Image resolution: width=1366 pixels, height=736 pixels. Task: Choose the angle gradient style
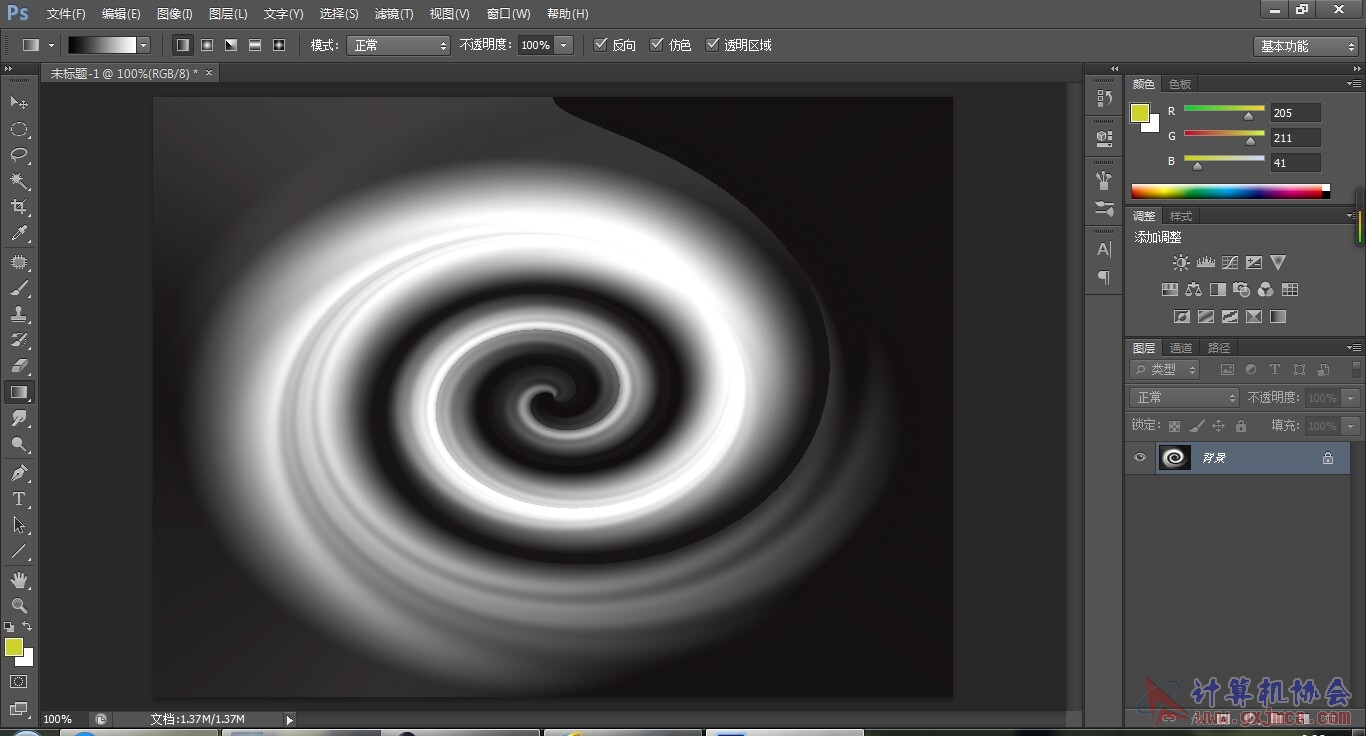(x=231, y=45)
